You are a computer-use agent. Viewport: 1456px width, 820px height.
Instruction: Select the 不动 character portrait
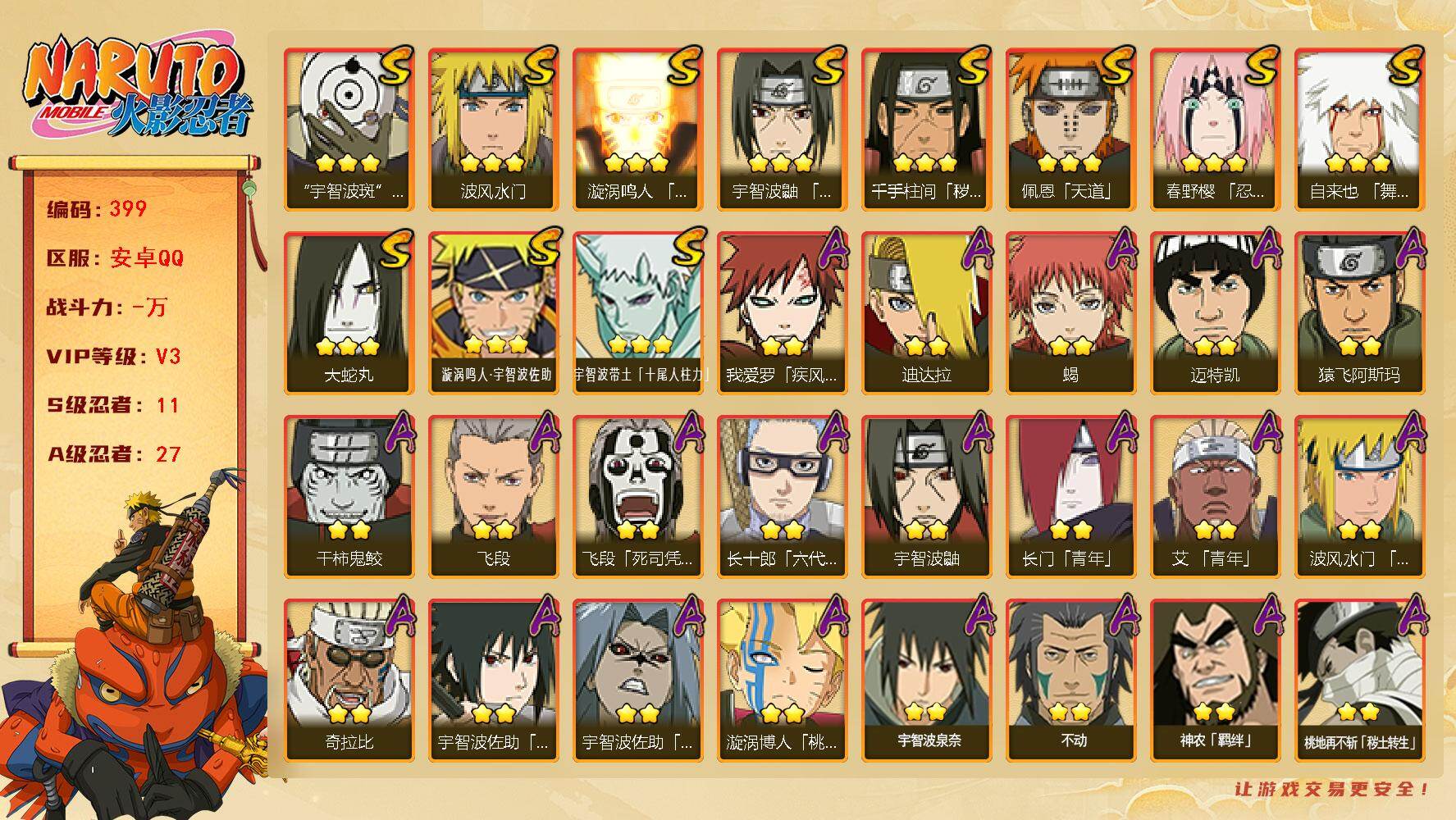tap(1071, 681)
